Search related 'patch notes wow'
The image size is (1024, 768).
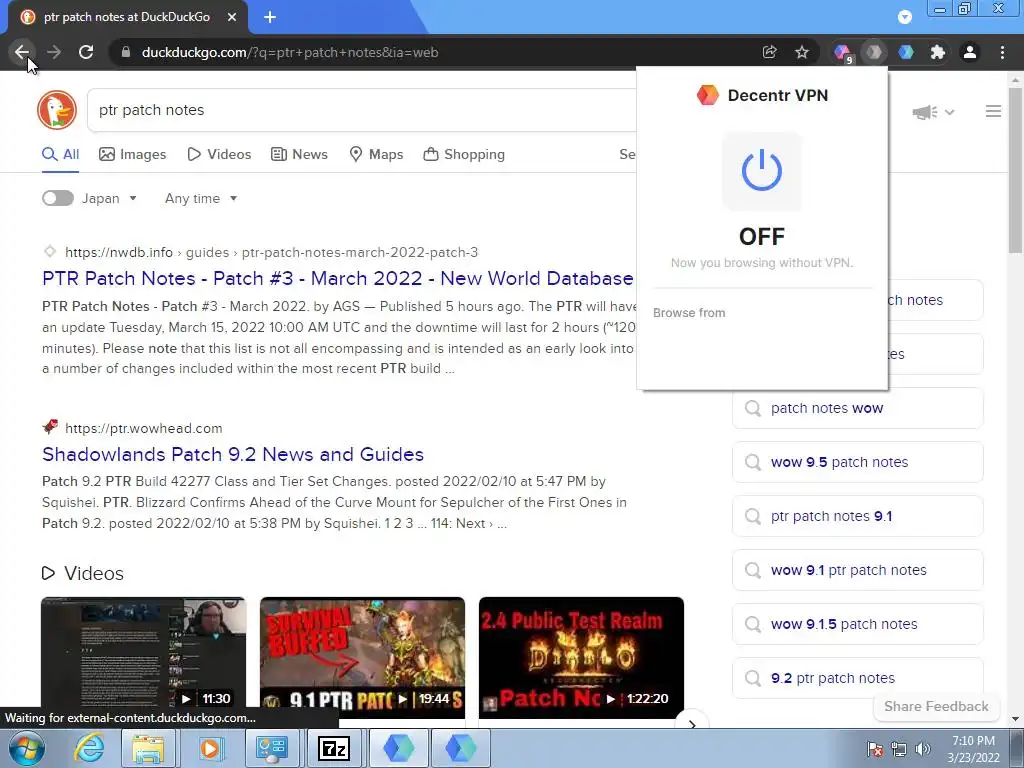click(857, 408)
